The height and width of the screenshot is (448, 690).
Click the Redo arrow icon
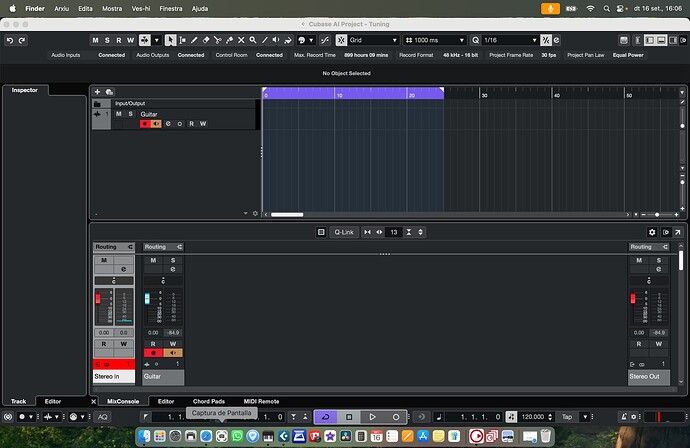(x=22, y=40)
